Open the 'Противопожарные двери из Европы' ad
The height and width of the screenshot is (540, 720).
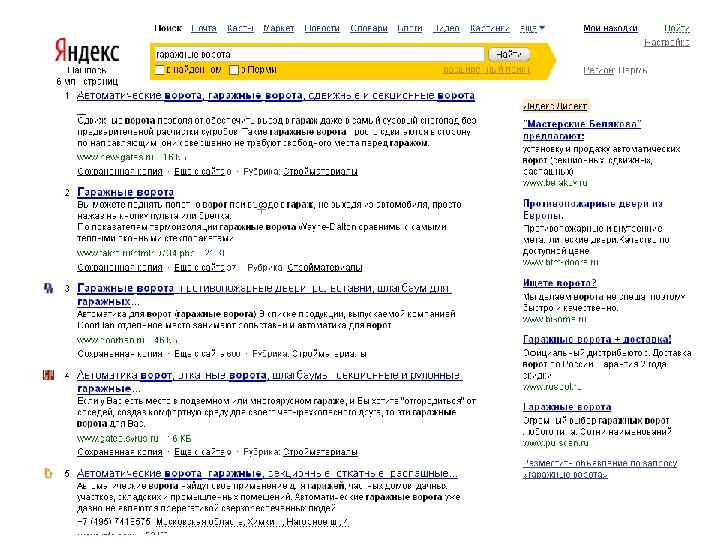pos(592,209)
